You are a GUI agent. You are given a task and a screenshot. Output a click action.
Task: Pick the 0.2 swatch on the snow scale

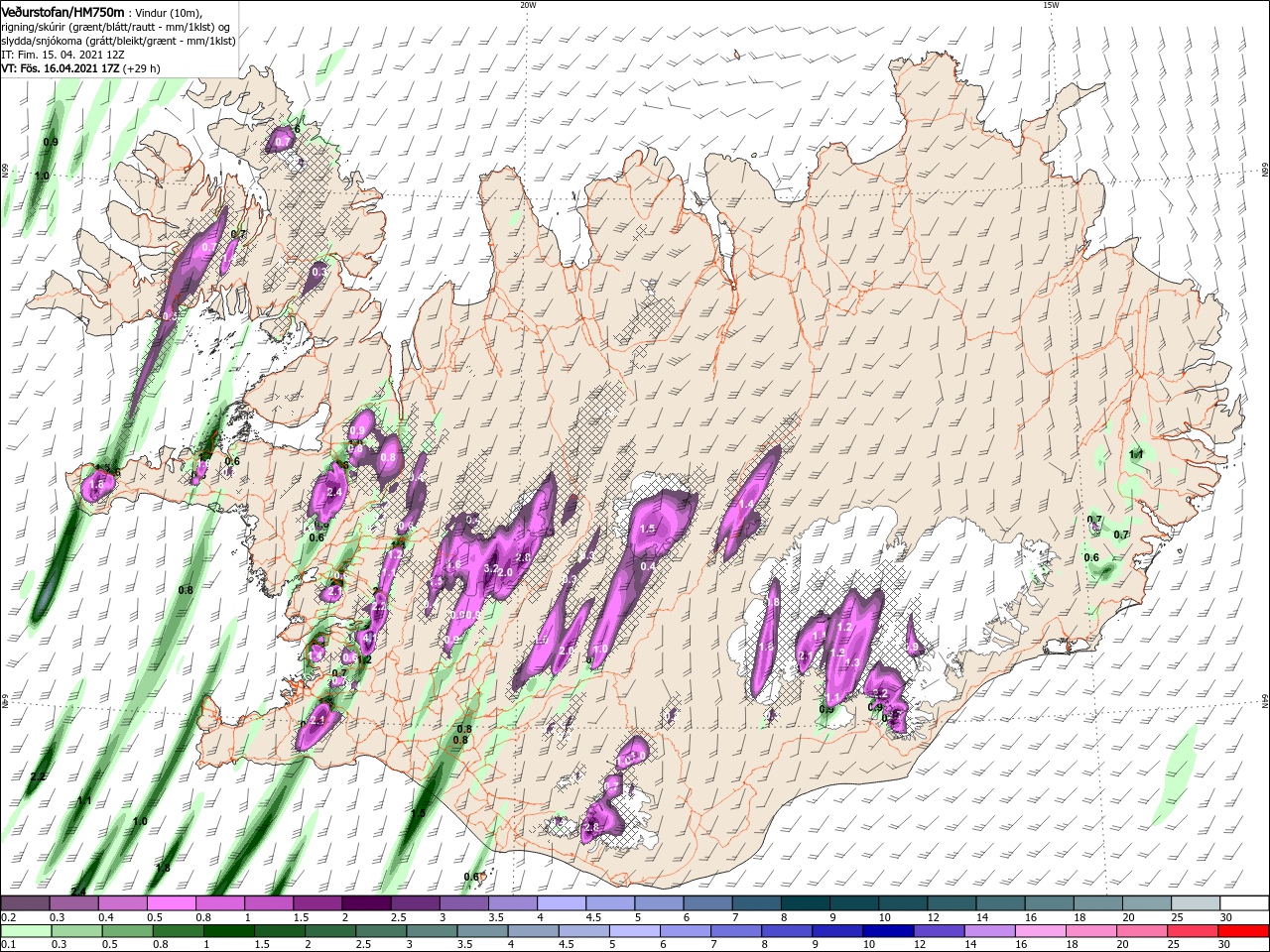26,903
